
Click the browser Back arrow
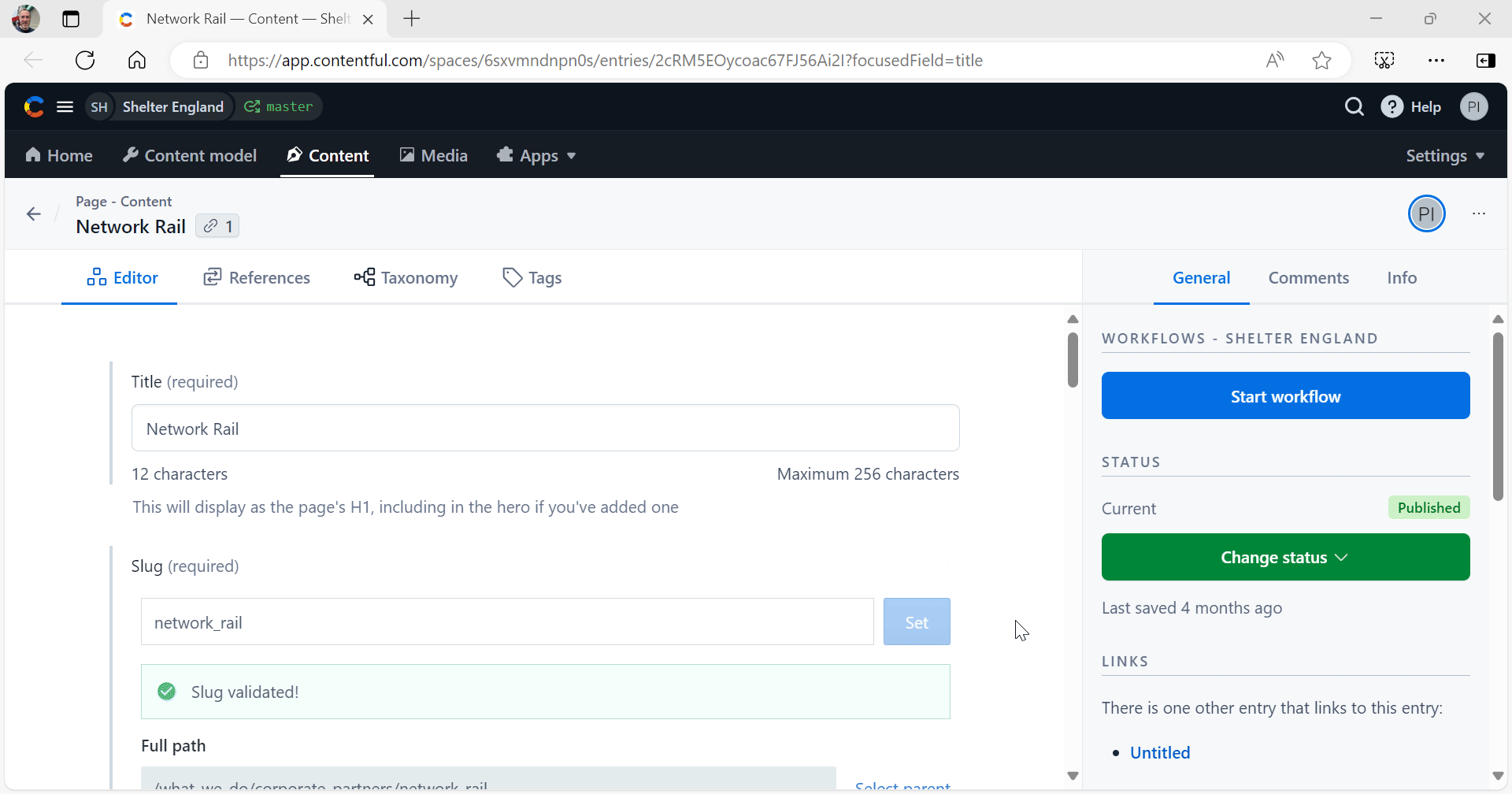pyautogui.click(x=33, y=60)
